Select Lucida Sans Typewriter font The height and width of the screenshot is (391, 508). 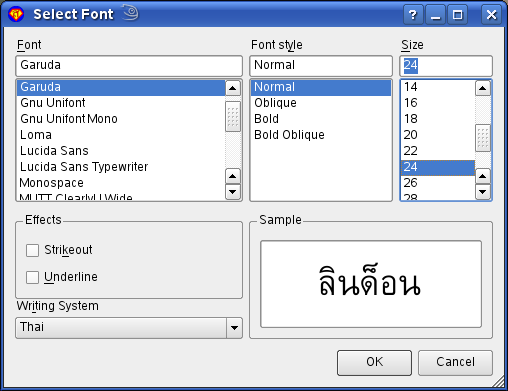pos(121,167)
